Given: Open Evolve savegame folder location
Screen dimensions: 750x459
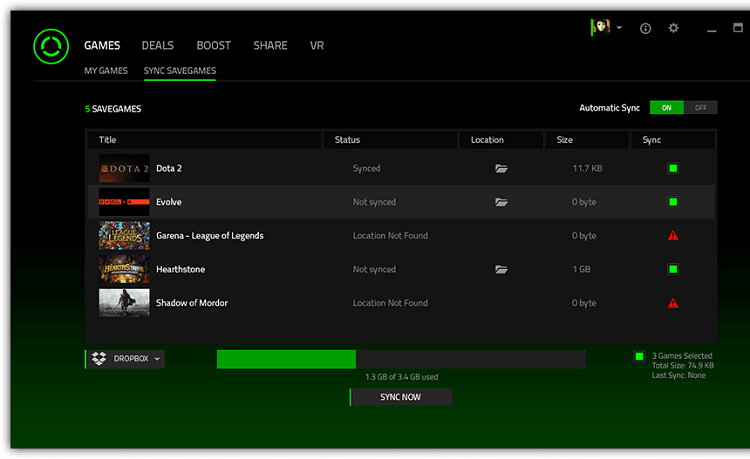Looking at the screenshot, I should pos(501,202).
